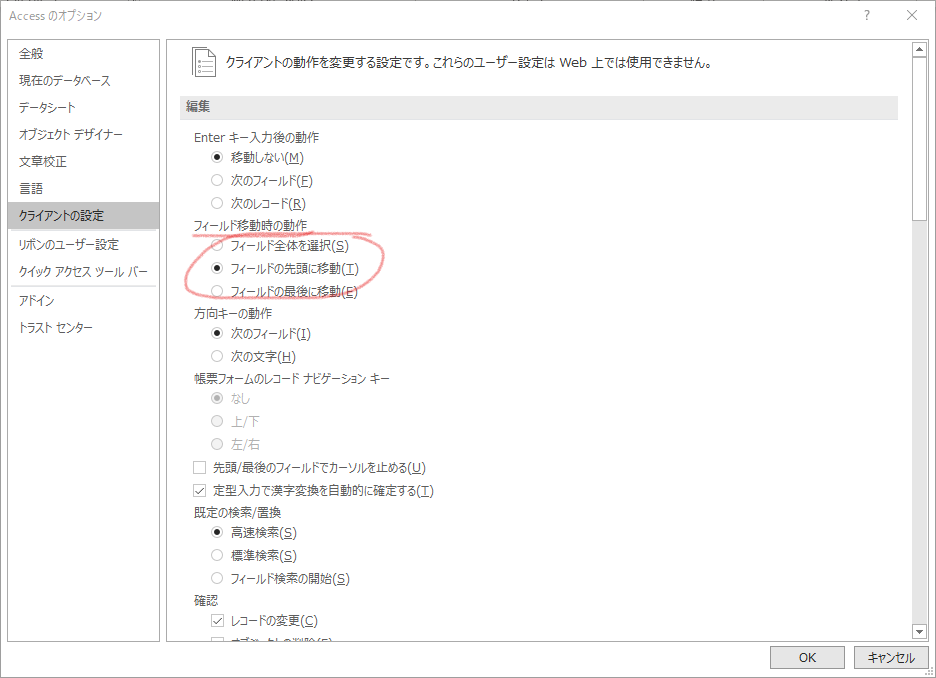Choose フィールド全体を選択 radio option

tap(217, 245)
